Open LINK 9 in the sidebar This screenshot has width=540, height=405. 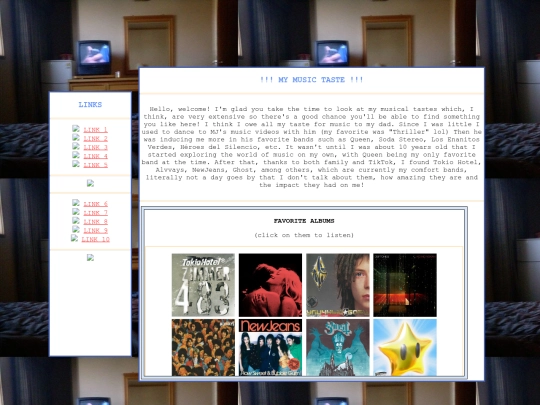coord(95,230)
